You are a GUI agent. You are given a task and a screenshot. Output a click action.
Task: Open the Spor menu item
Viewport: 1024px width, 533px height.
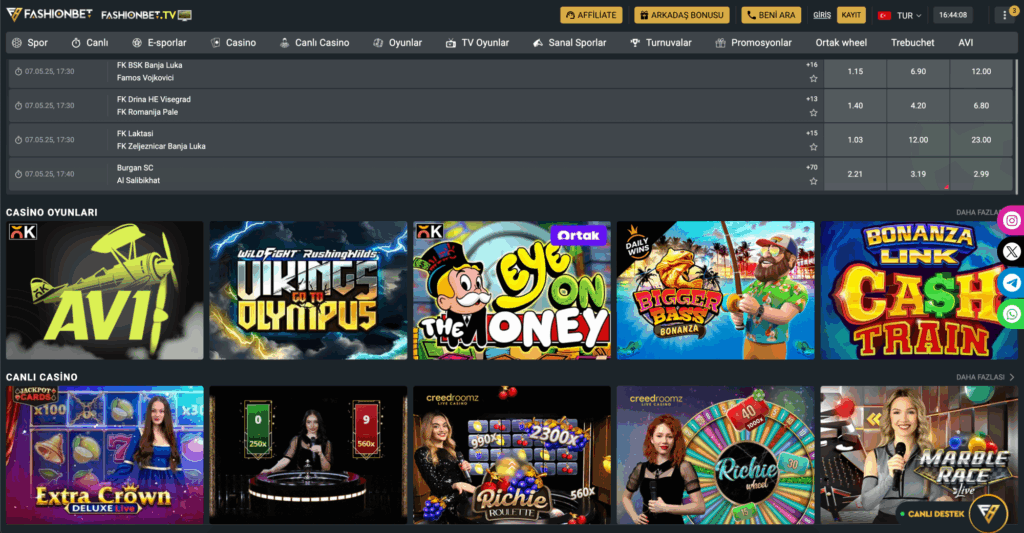coord(30,42)
